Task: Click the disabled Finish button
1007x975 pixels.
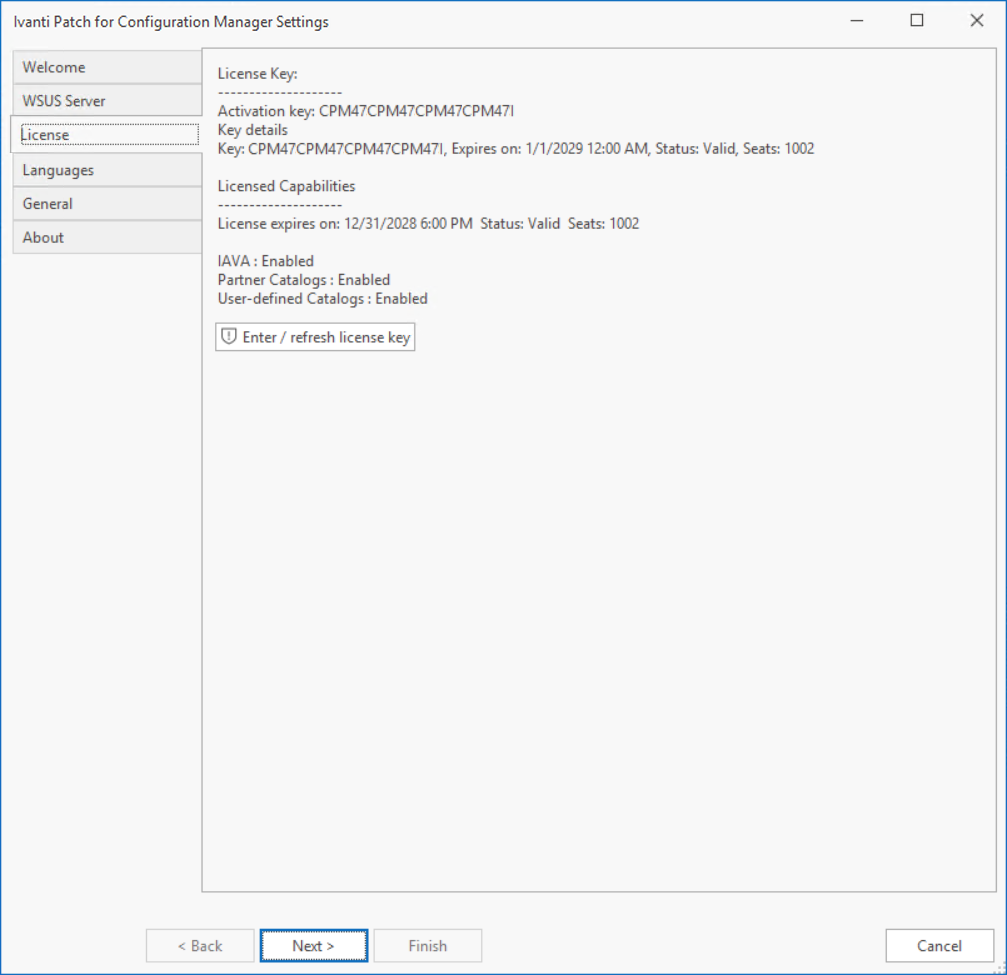Action: click(427, 946)
